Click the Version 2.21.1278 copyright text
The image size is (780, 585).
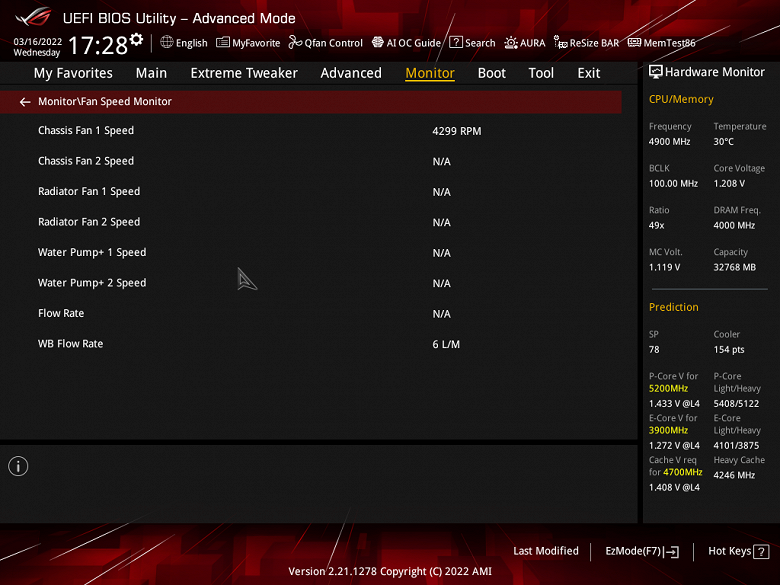[x=390, y=571]
